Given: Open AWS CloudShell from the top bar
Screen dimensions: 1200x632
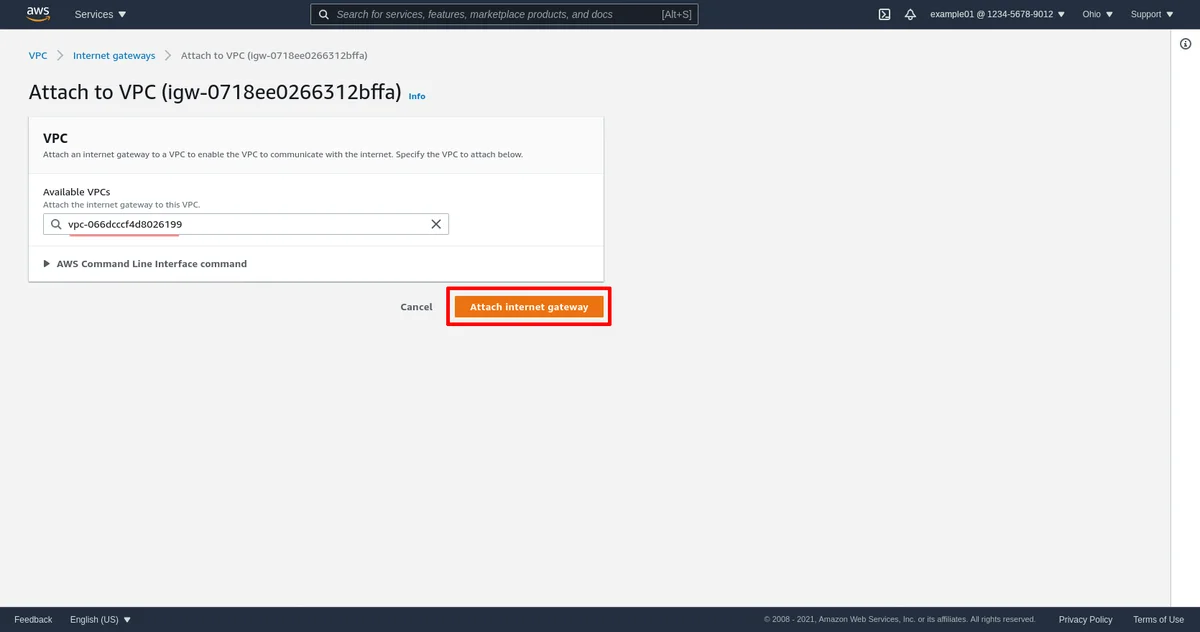Looking at the screenshot, I should 883,14.
